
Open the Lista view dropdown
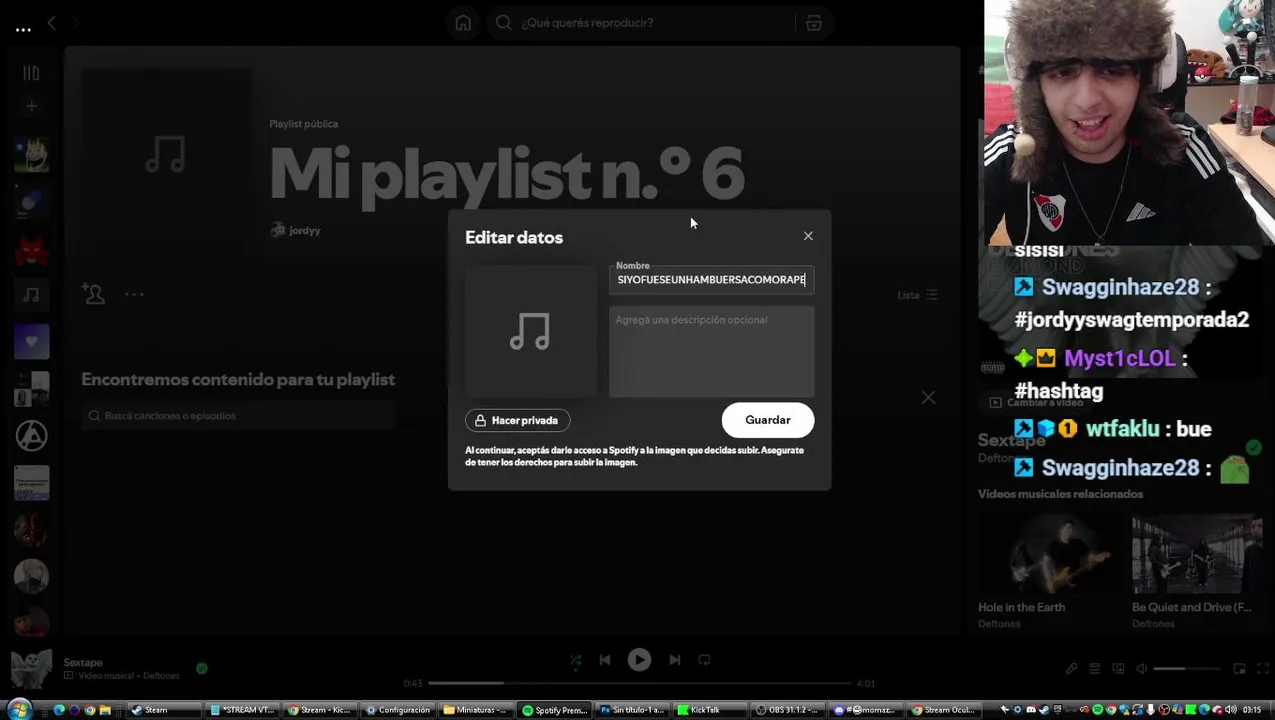917,295
